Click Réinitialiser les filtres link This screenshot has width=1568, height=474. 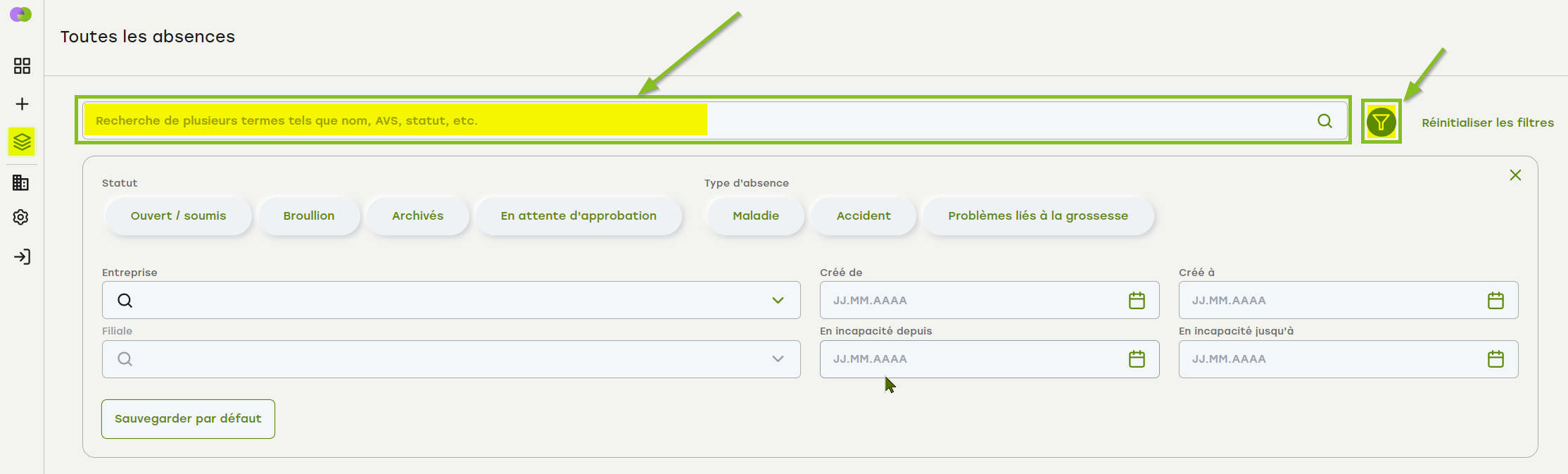pos(1487,123)
